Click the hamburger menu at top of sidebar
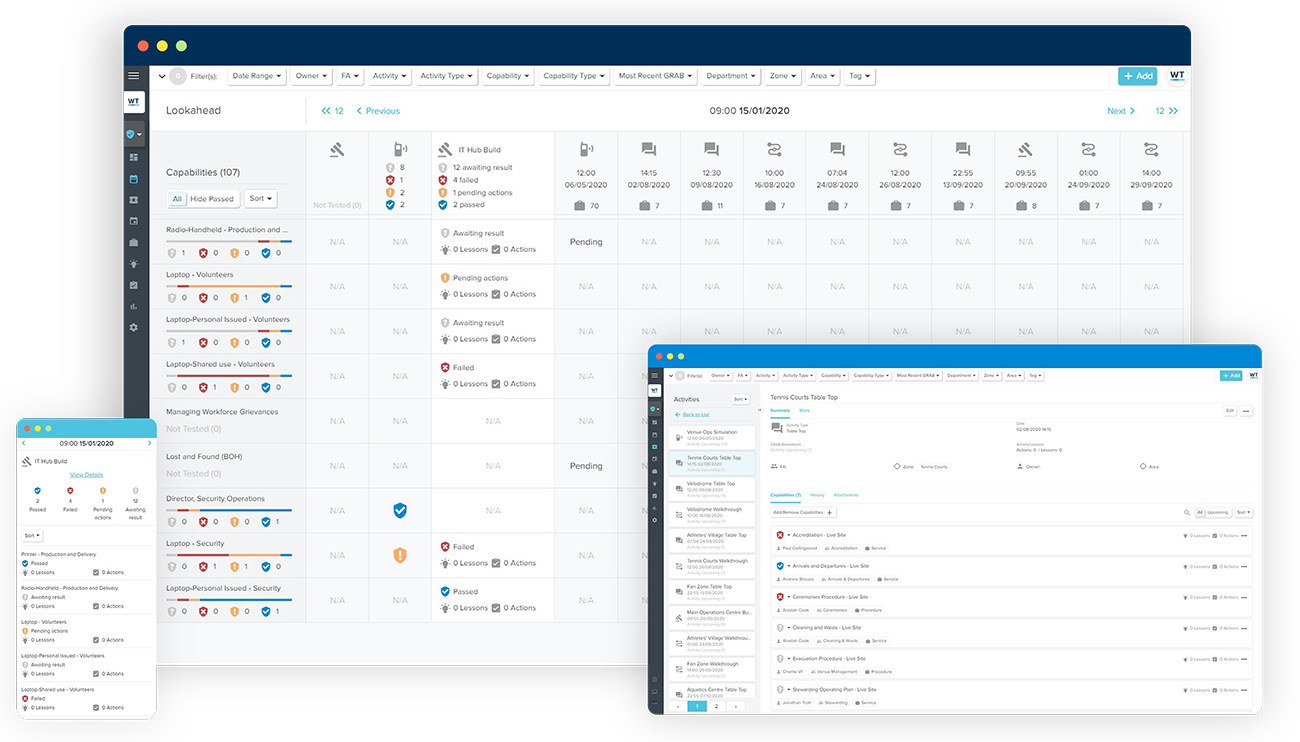 click(x=134, y=75)
